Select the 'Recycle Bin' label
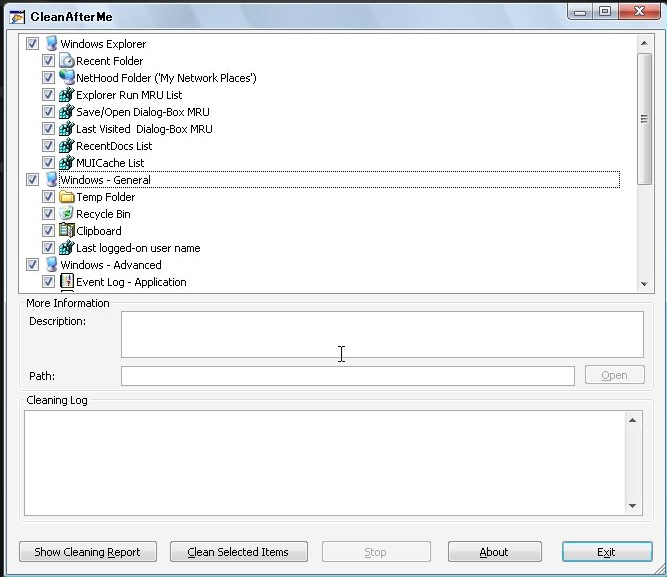The height and width of the screenshot is (577, 667). tap(103, 214)
